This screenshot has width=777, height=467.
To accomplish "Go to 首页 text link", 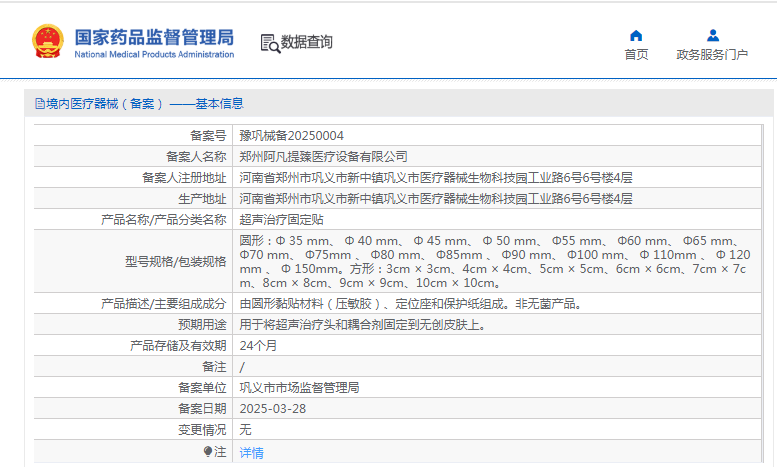I will pos(636,55).
